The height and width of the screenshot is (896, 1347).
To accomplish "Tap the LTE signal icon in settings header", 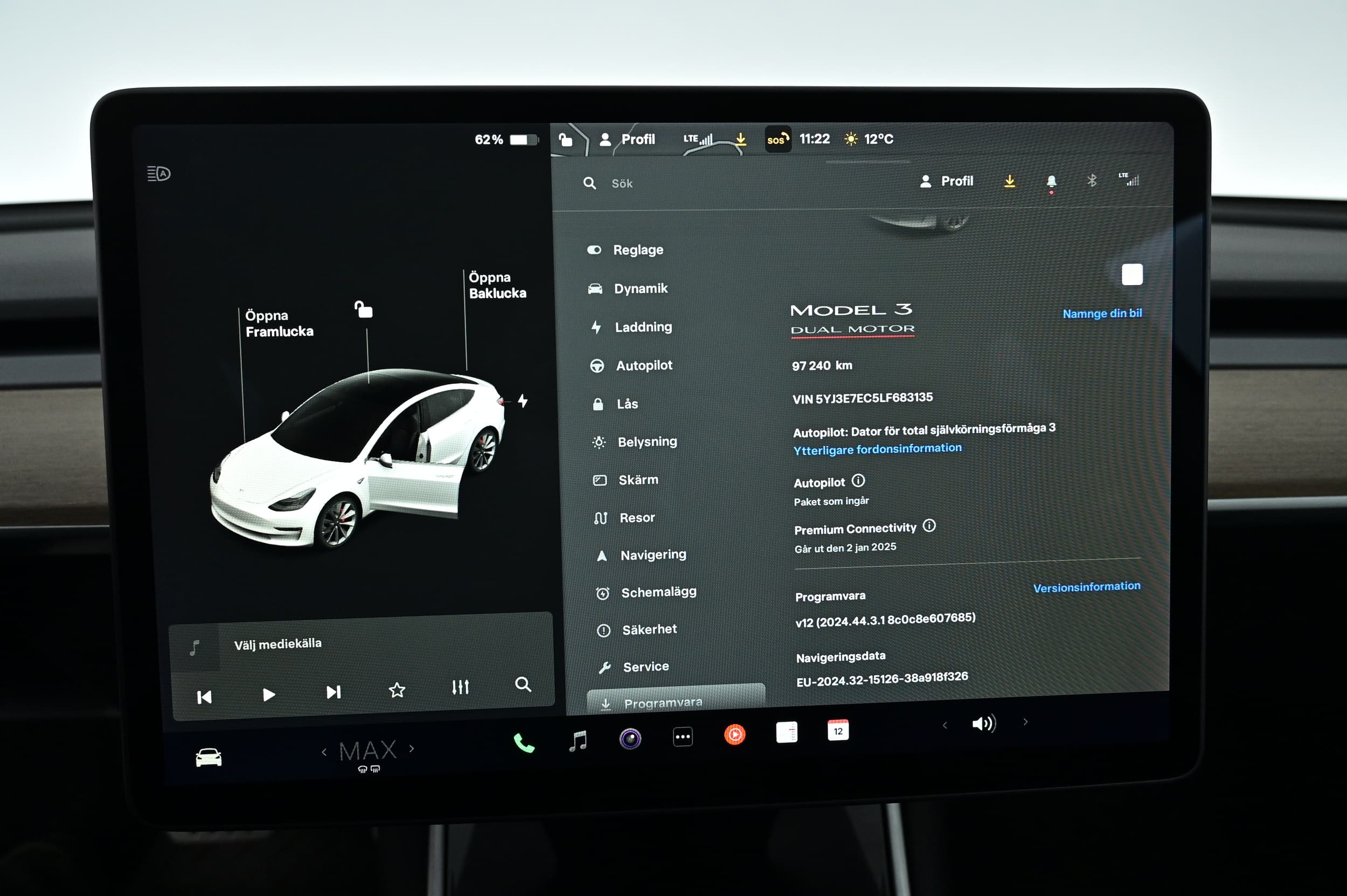I will click(x=1129, y=179).
